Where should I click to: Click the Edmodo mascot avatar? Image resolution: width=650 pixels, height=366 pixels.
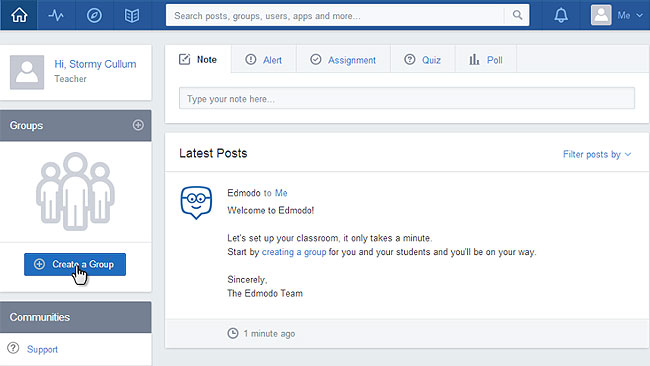point(196,202)
